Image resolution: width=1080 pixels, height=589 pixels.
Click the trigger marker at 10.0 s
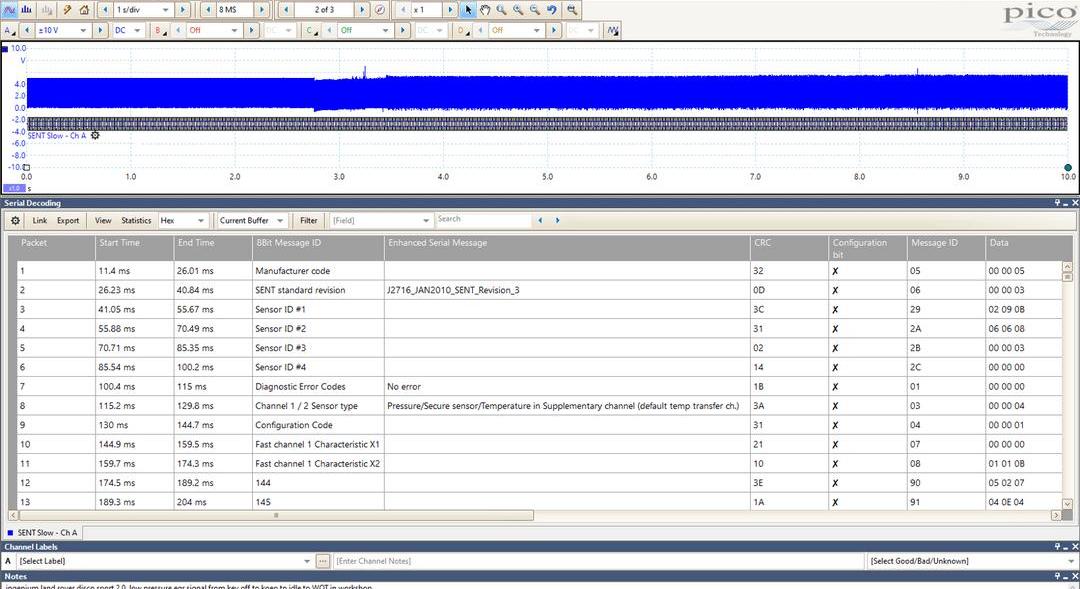[1068, 167]
